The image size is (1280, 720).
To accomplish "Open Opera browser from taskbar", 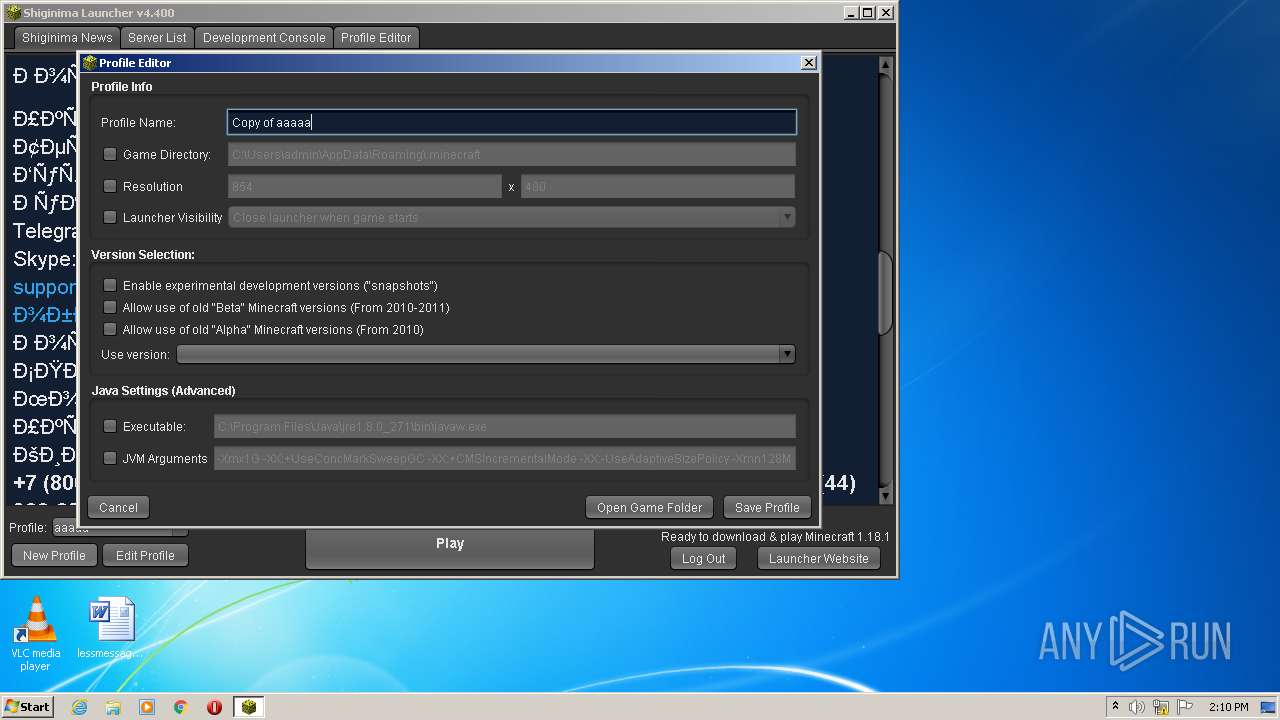I will (214, 707).
